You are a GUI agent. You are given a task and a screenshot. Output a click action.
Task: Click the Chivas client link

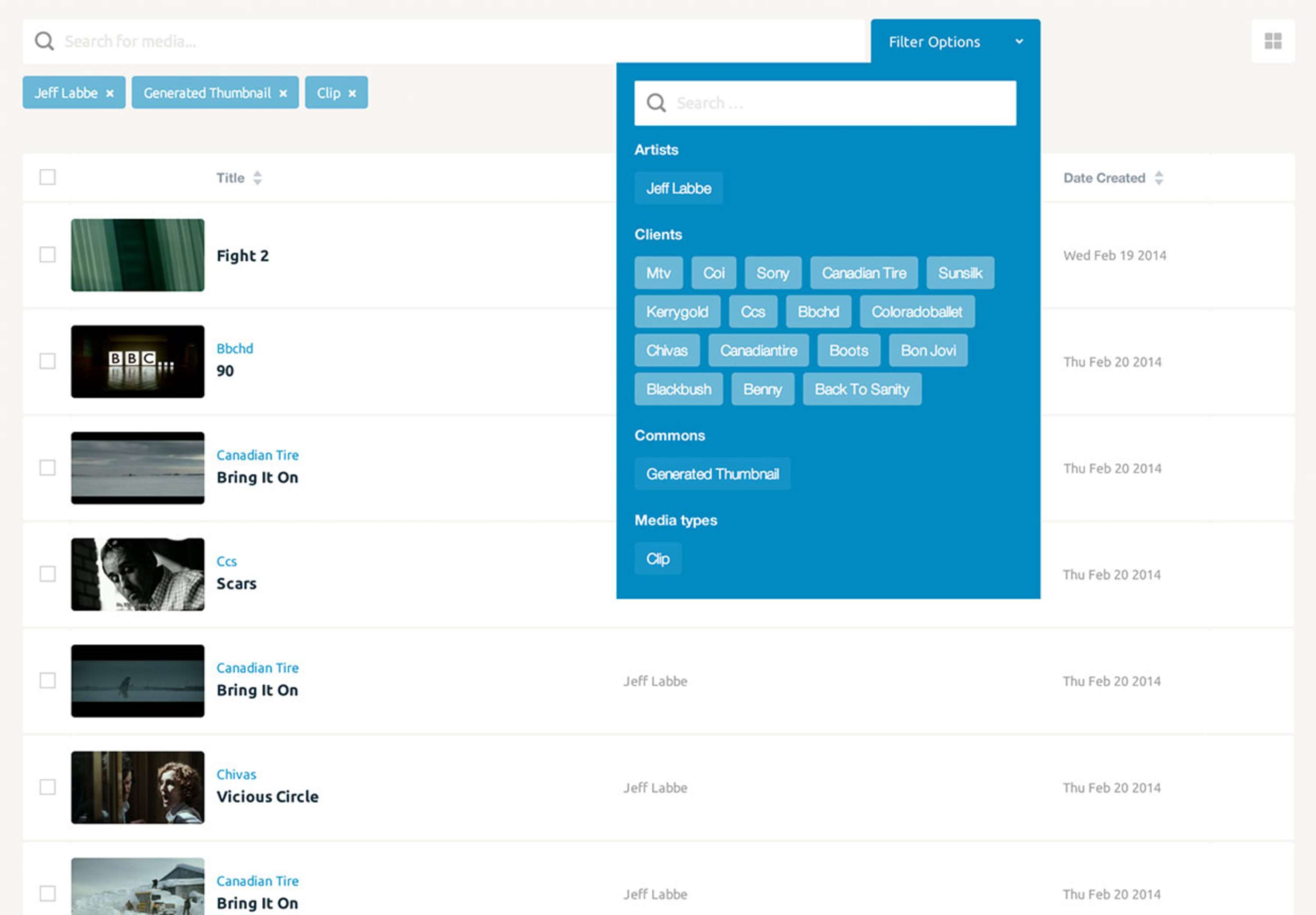236,774
